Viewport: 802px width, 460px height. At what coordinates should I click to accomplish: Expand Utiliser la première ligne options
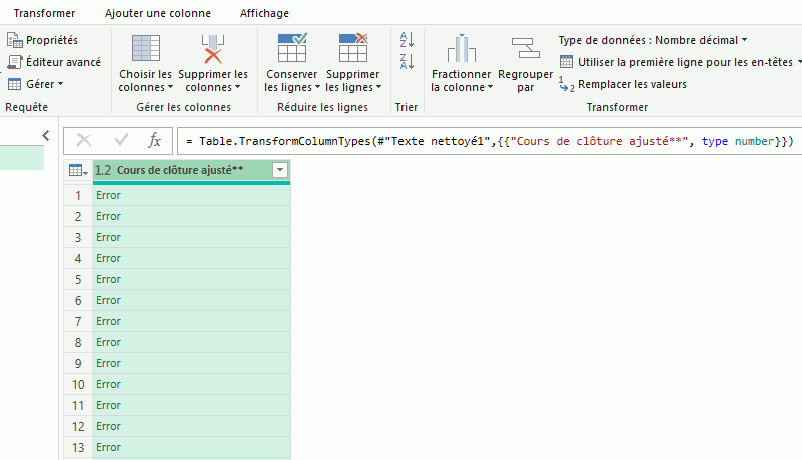[x=797, y=63]
